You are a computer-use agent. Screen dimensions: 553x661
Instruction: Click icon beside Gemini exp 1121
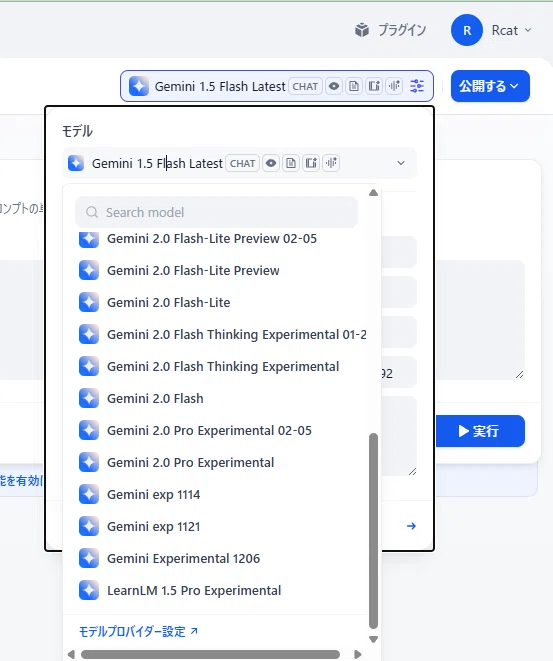[89, 527]
